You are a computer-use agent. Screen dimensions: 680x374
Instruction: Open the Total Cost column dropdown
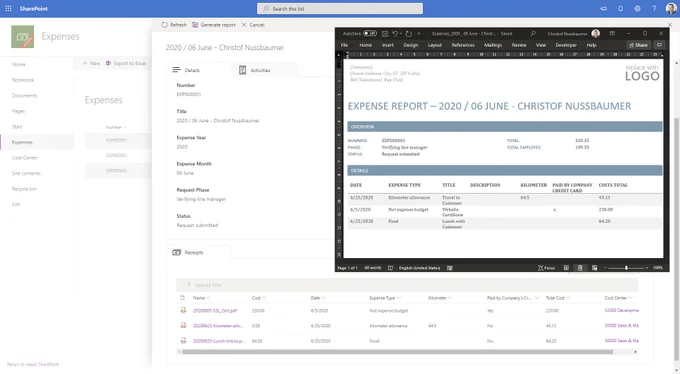[568, 298]
